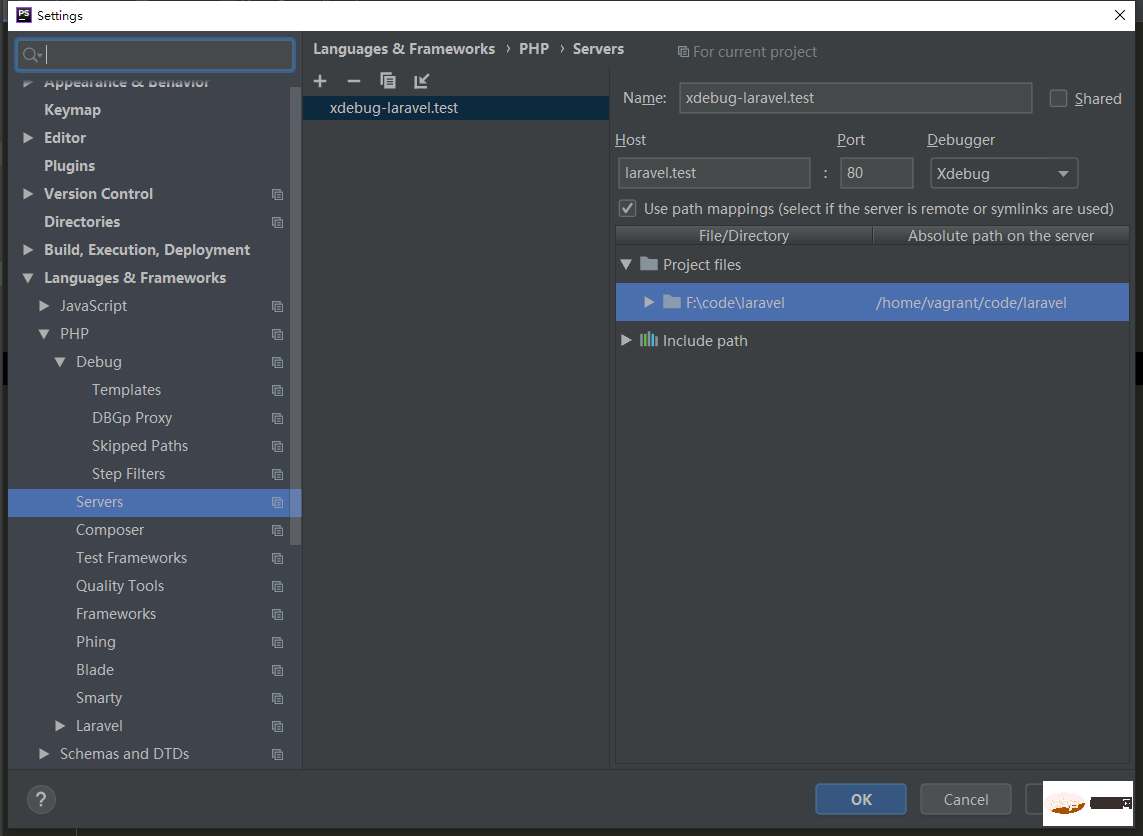Click project-level icon beside Step Filters
The height and width of the screenshot is (836, 1143).
277,474
